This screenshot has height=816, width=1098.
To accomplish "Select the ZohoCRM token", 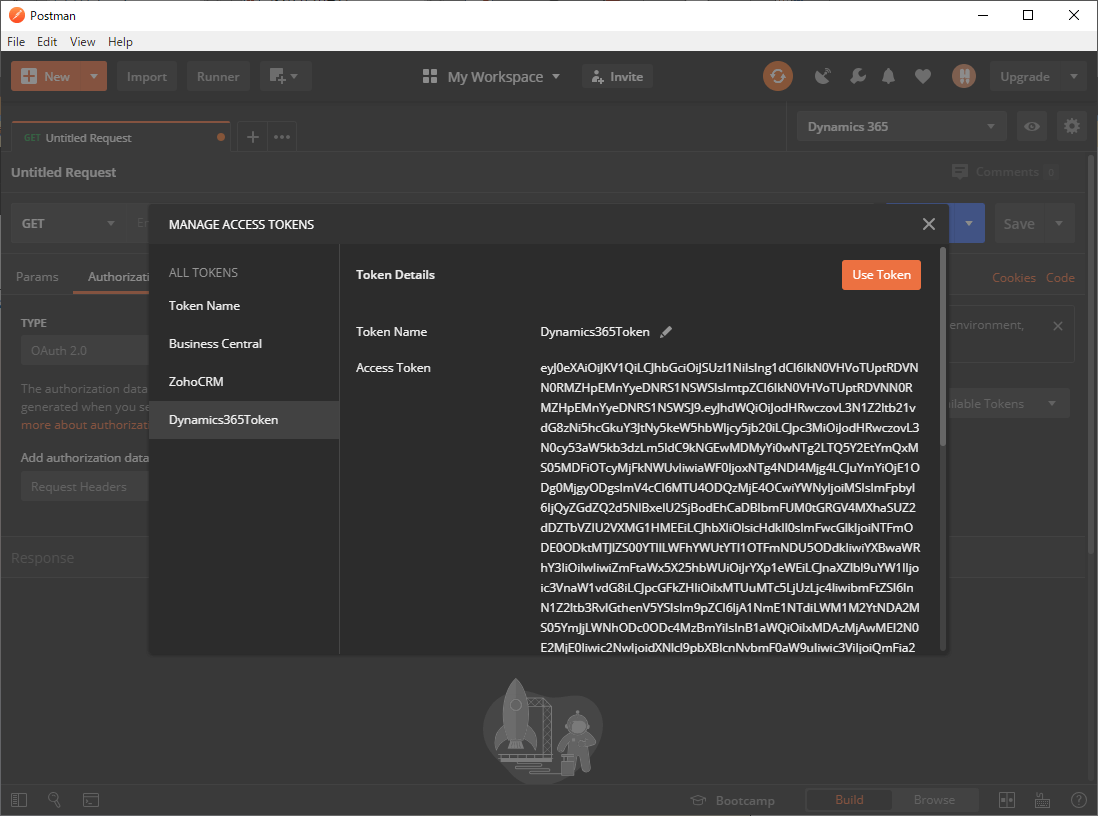I will pyautogui.click(x=244, y=382).
